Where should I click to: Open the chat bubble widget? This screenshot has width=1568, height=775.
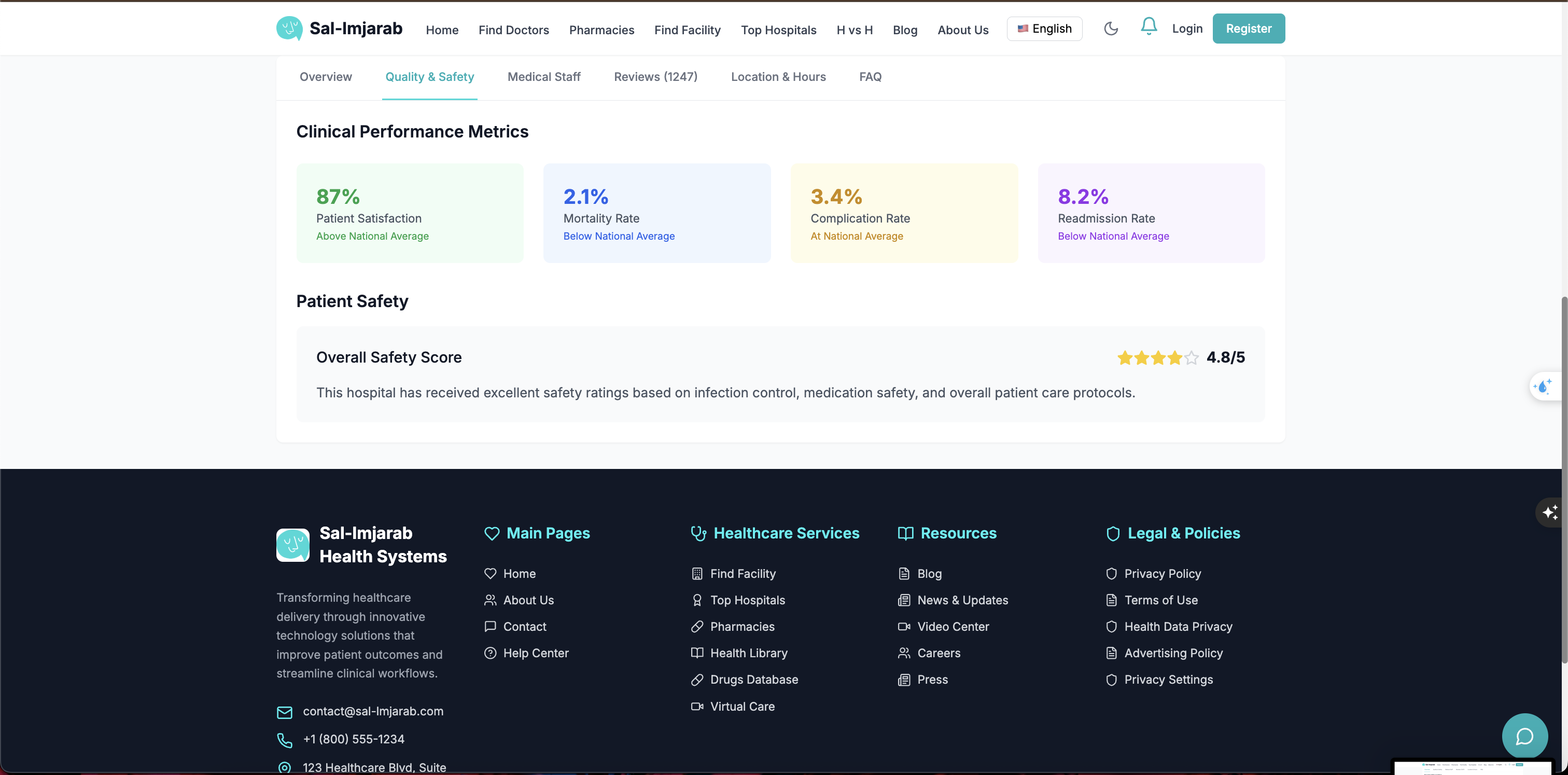[1524, 736]
